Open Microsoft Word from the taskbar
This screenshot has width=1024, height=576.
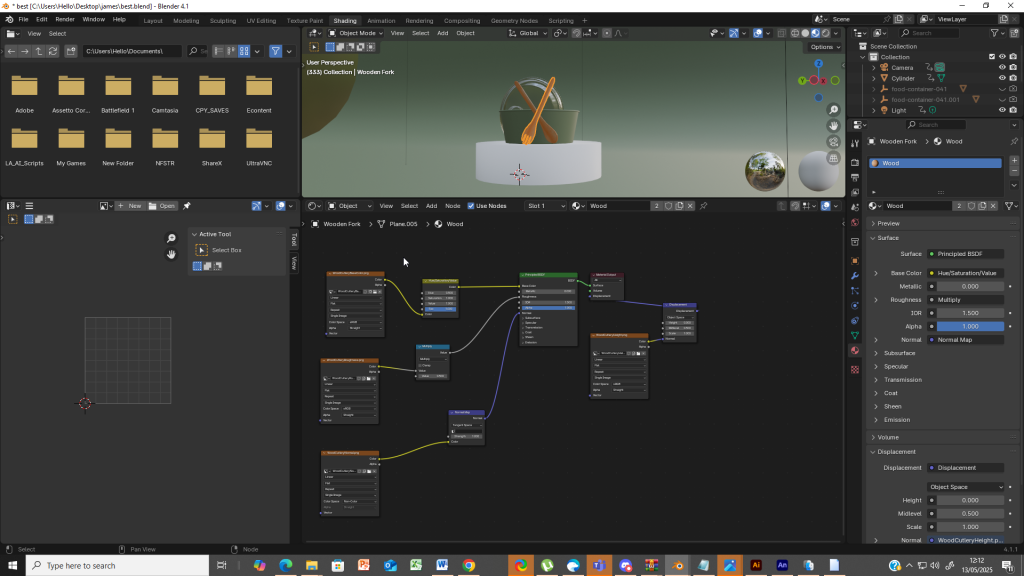(442, 565)
